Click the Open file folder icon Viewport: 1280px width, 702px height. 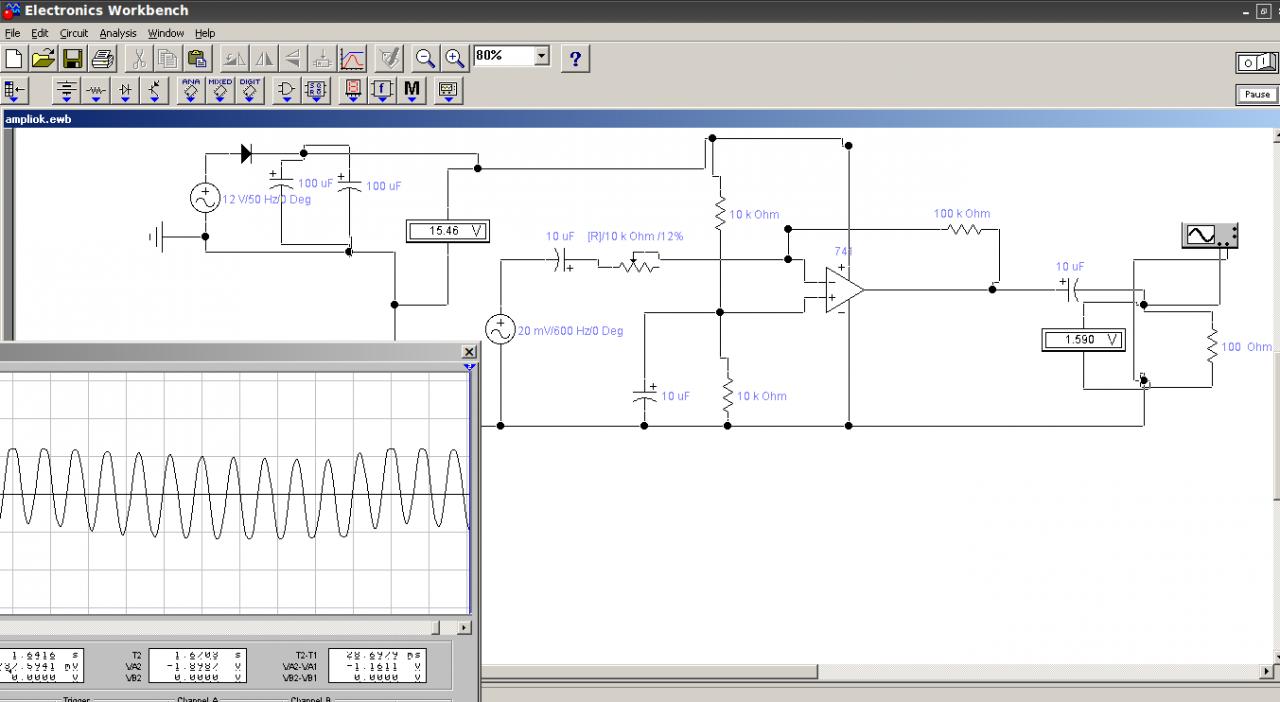pyautogui.click(x=43, y=58)
